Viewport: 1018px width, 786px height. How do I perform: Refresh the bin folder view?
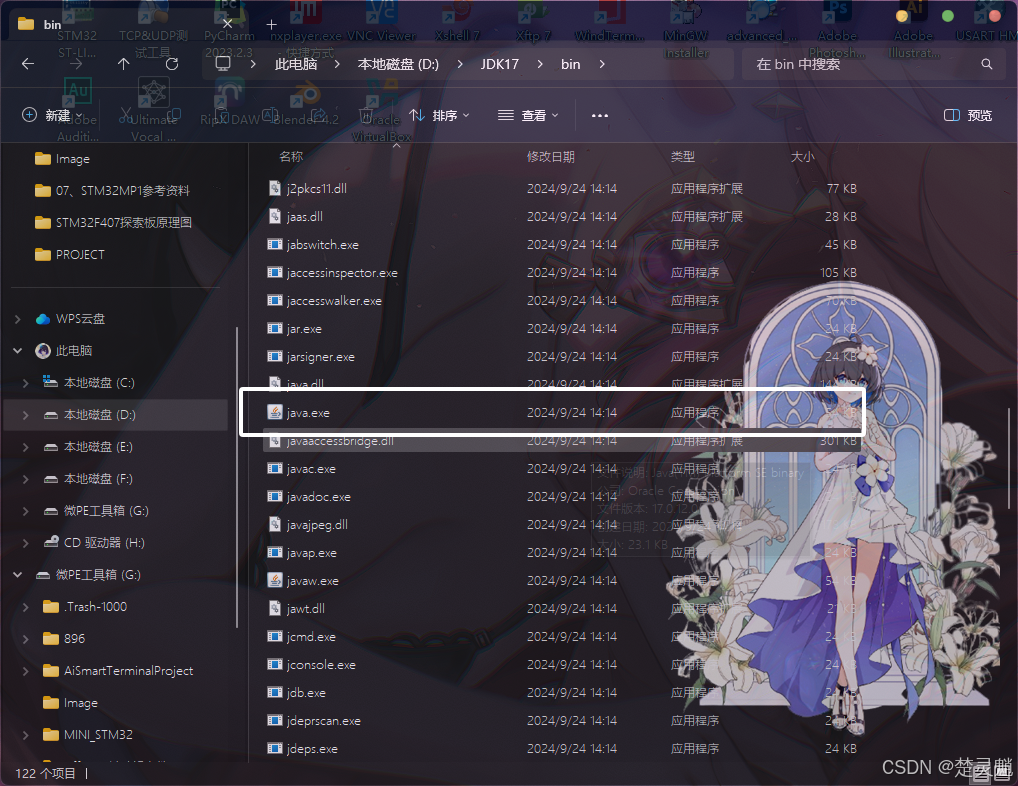point(171,64)
